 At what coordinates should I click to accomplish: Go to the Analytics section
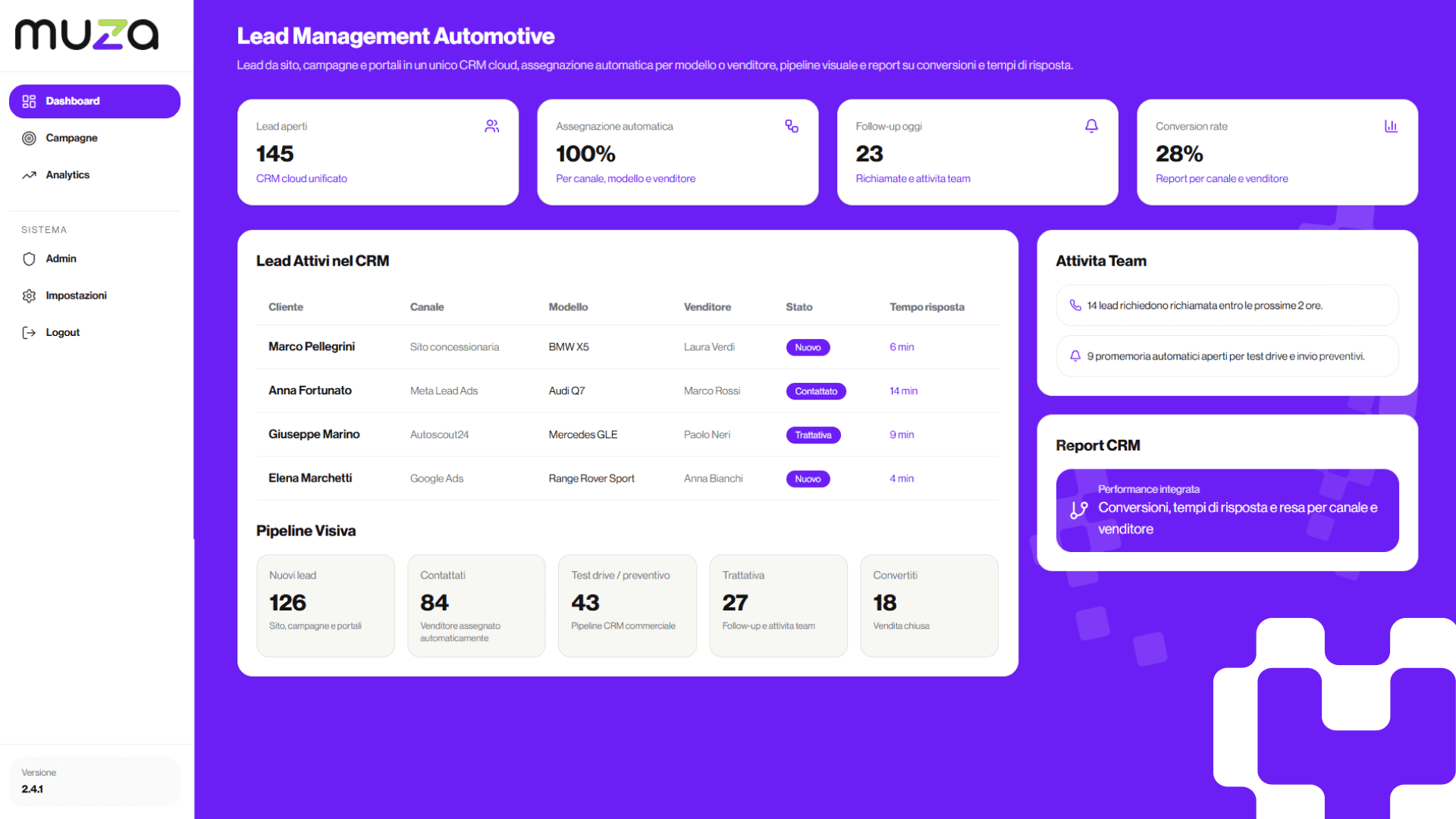(x=95, y=175)
